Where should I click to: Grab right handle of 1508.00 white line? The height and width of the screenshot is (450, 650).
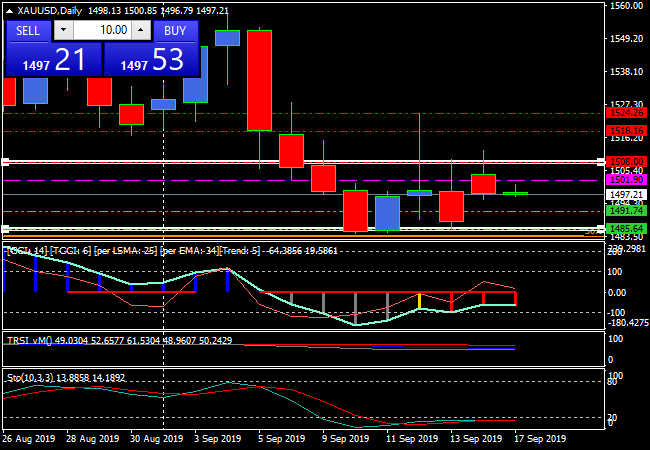tap(600, 161)
